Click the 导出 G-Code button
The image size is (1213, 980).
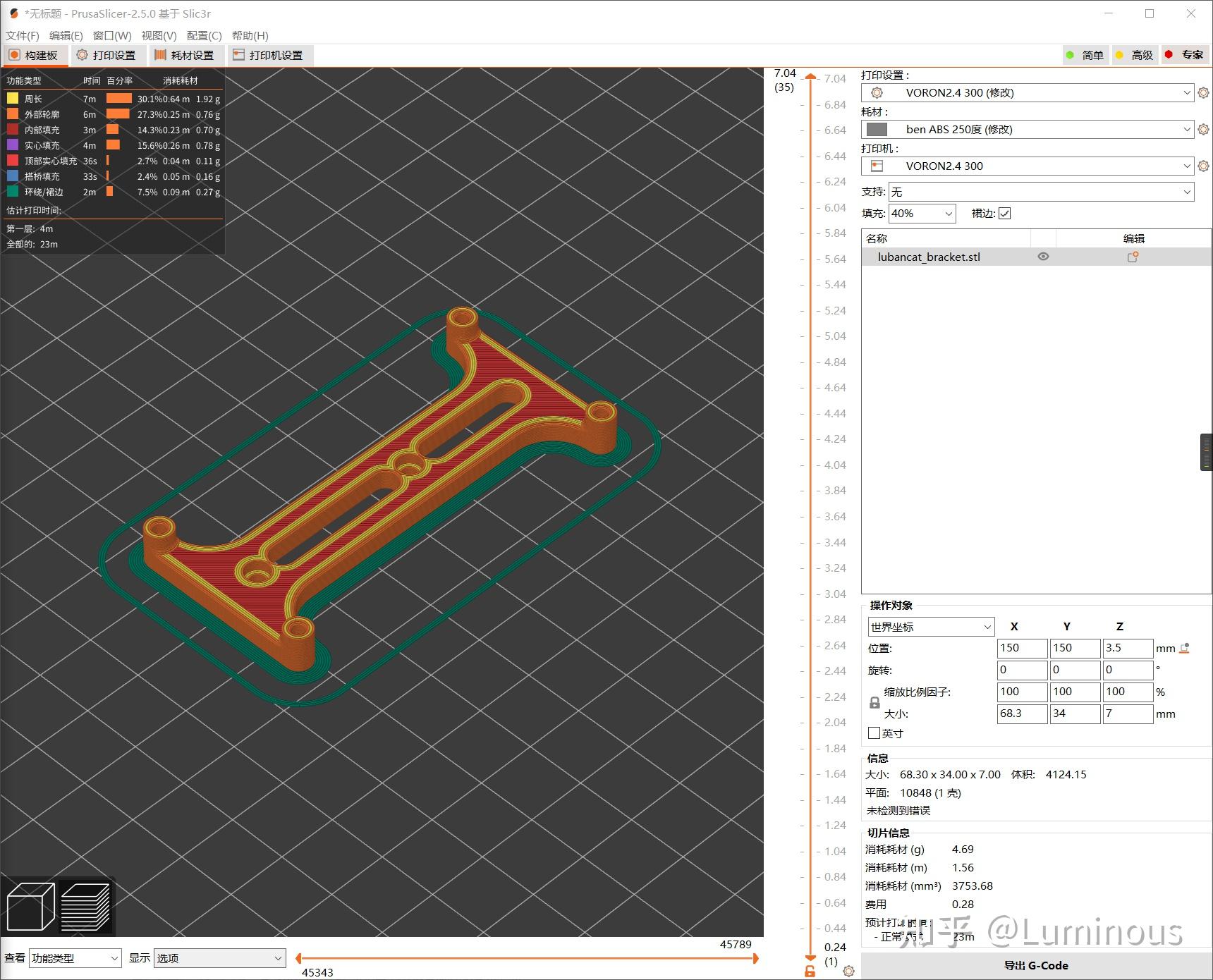(x=1035, y=965)
